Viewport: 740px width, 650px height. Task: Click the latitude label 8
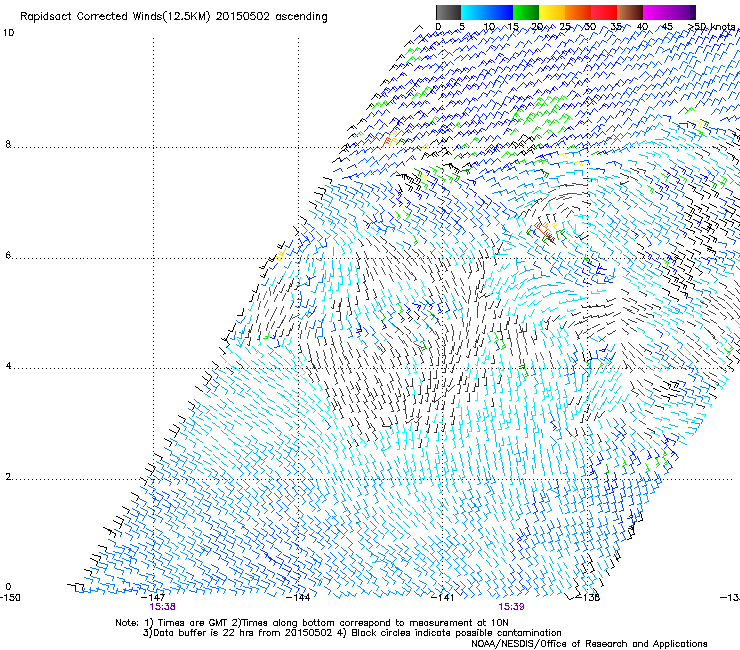coord(8,144)
